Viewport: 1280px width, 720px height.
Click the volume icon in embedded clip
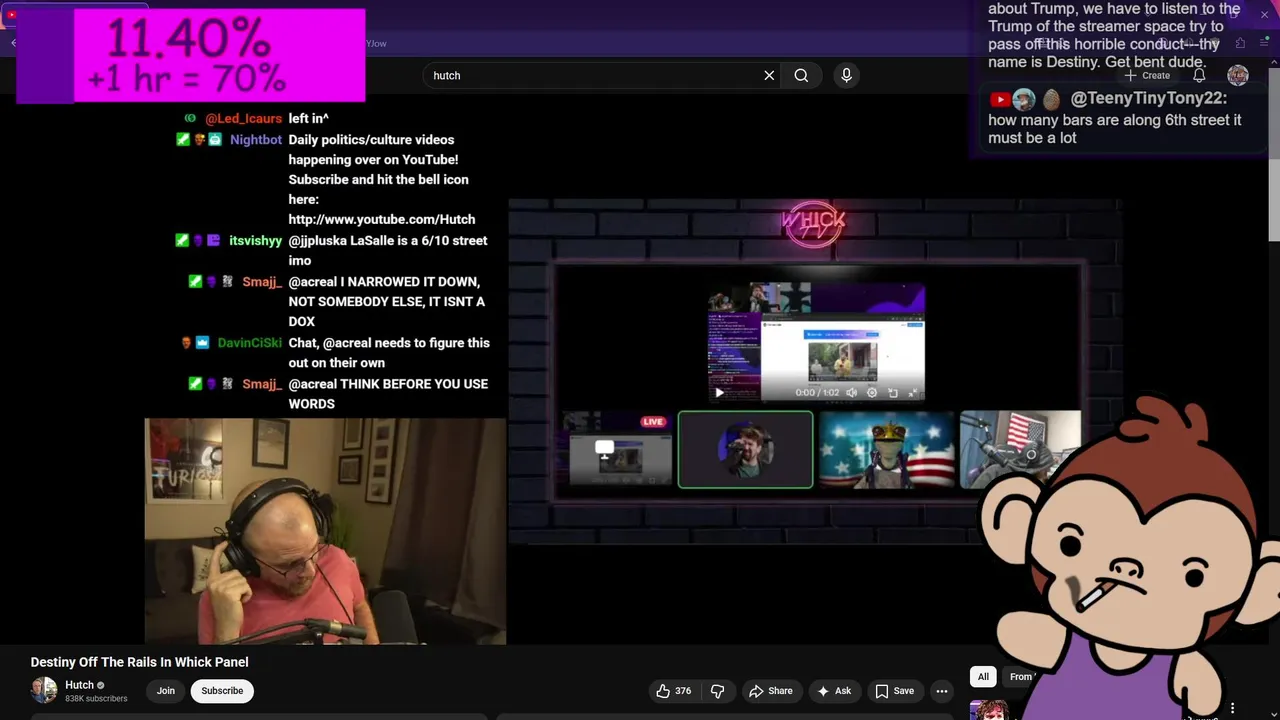coord(852,393)
